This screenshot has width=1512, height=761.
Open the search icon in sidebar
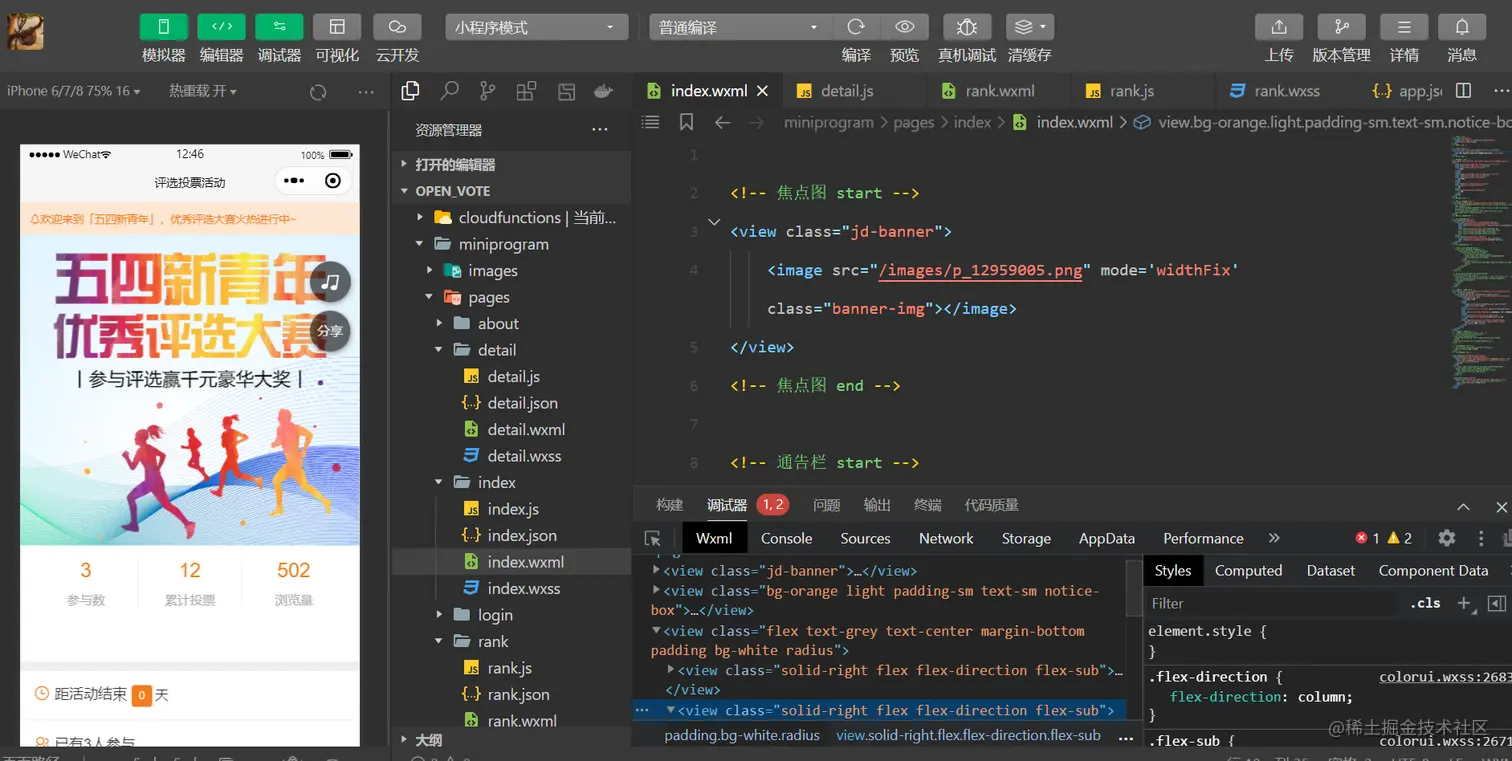click(x=450, y=91)
